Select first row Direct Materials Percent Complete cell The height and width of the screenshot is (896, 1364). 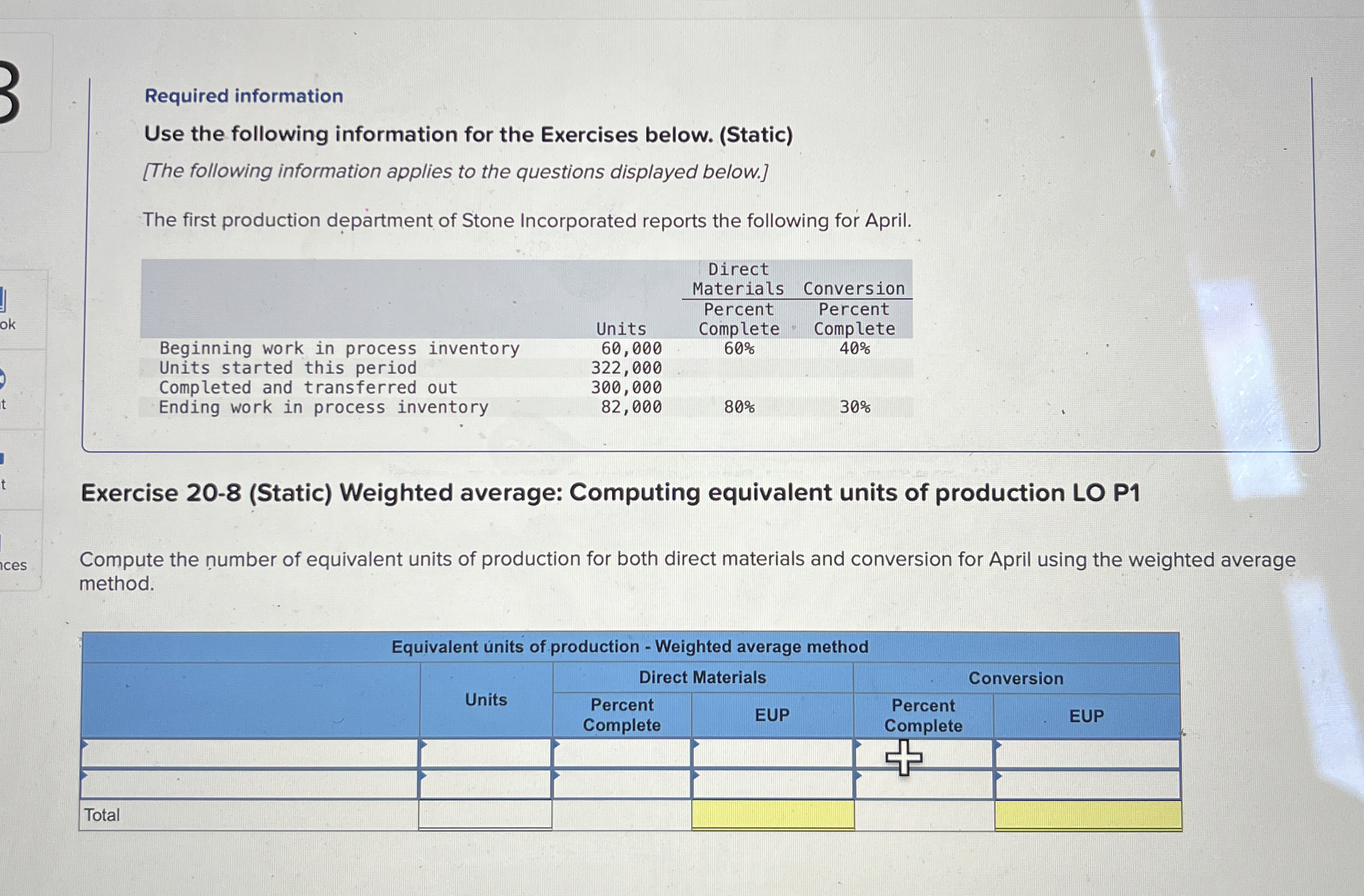click(x=622, y=753)
